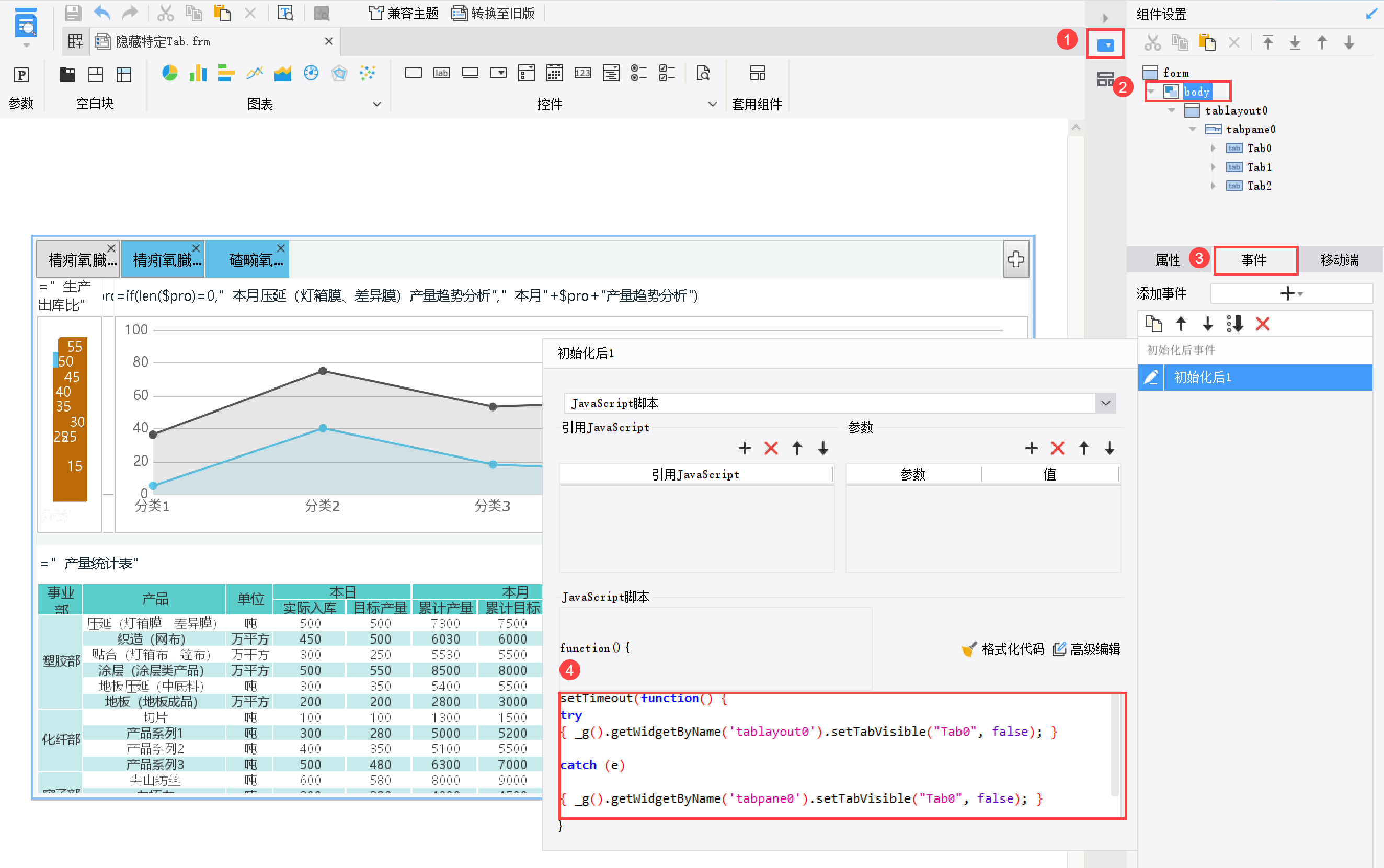Open the JavaScript script type dropdown
Screen dimensions: 1384x868
(1106, 404)
